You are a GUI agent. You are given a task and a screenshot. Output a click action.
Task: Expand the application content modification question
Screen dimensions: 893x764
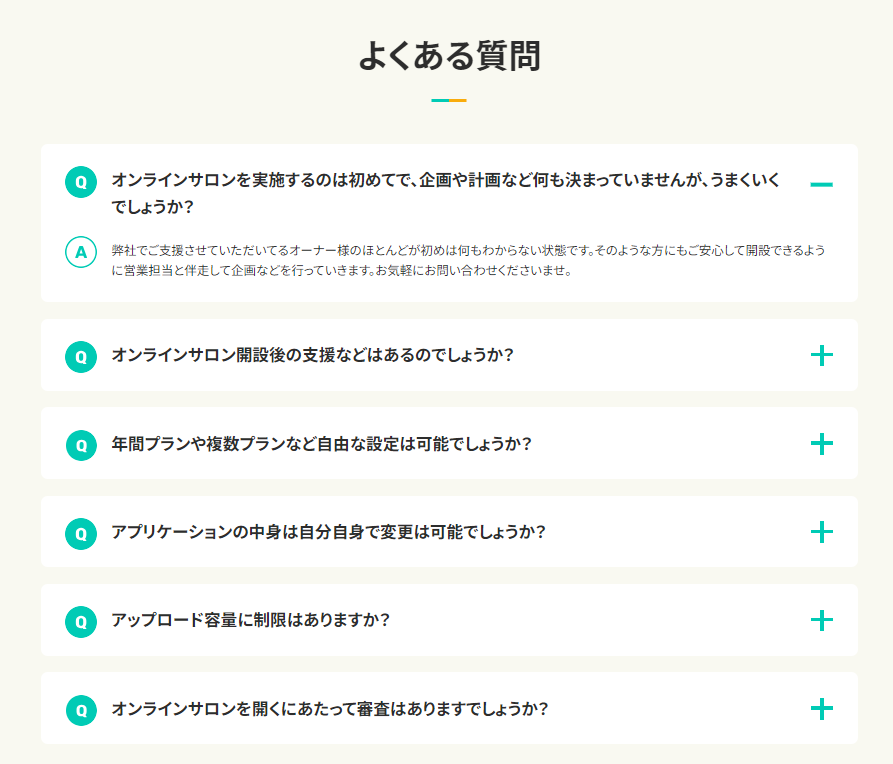coord(821,532)
